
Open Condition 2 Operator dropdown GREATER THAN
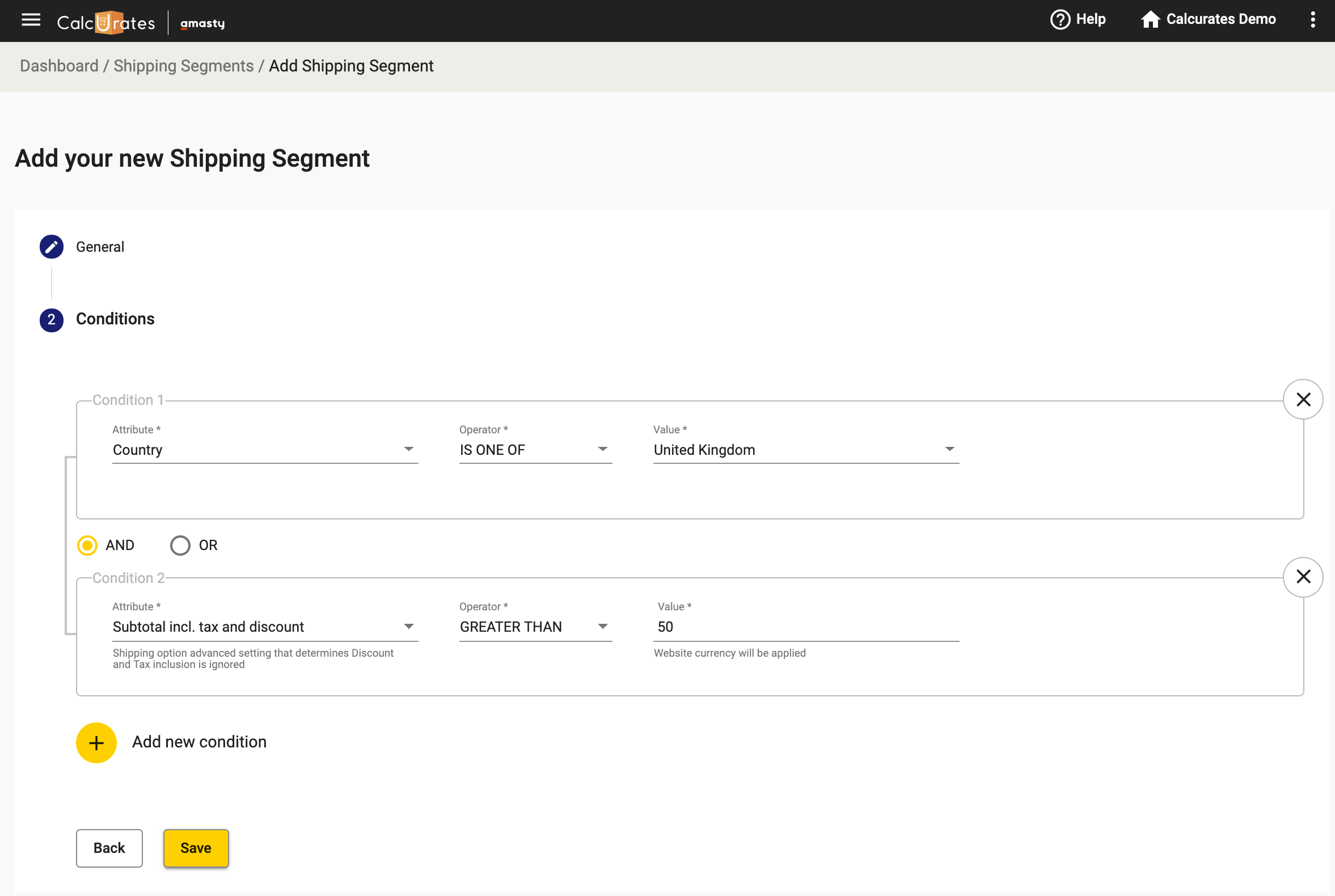[535, 627]
